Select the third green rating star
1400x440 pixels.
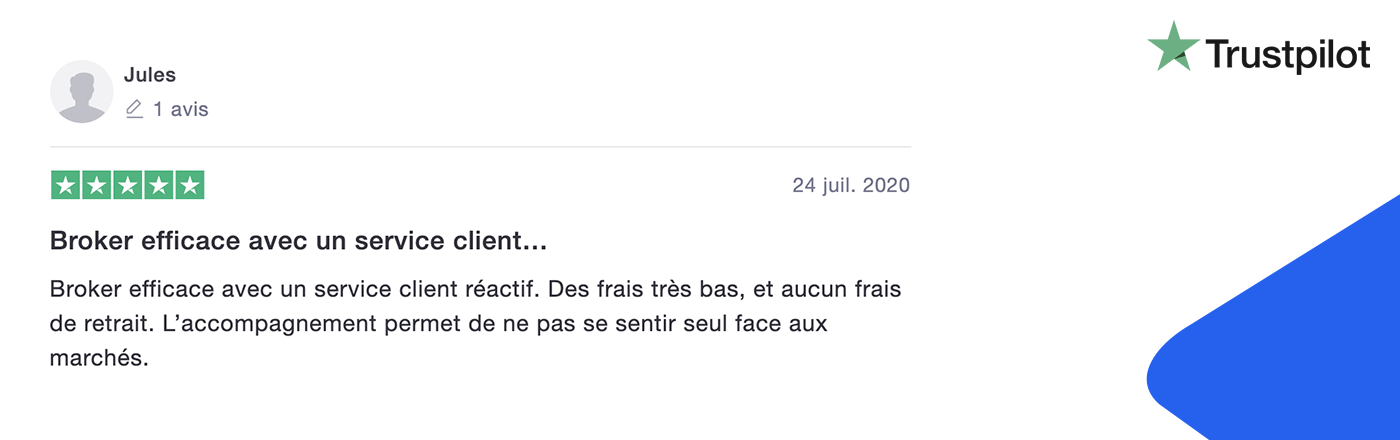click(x=127, y=185)
